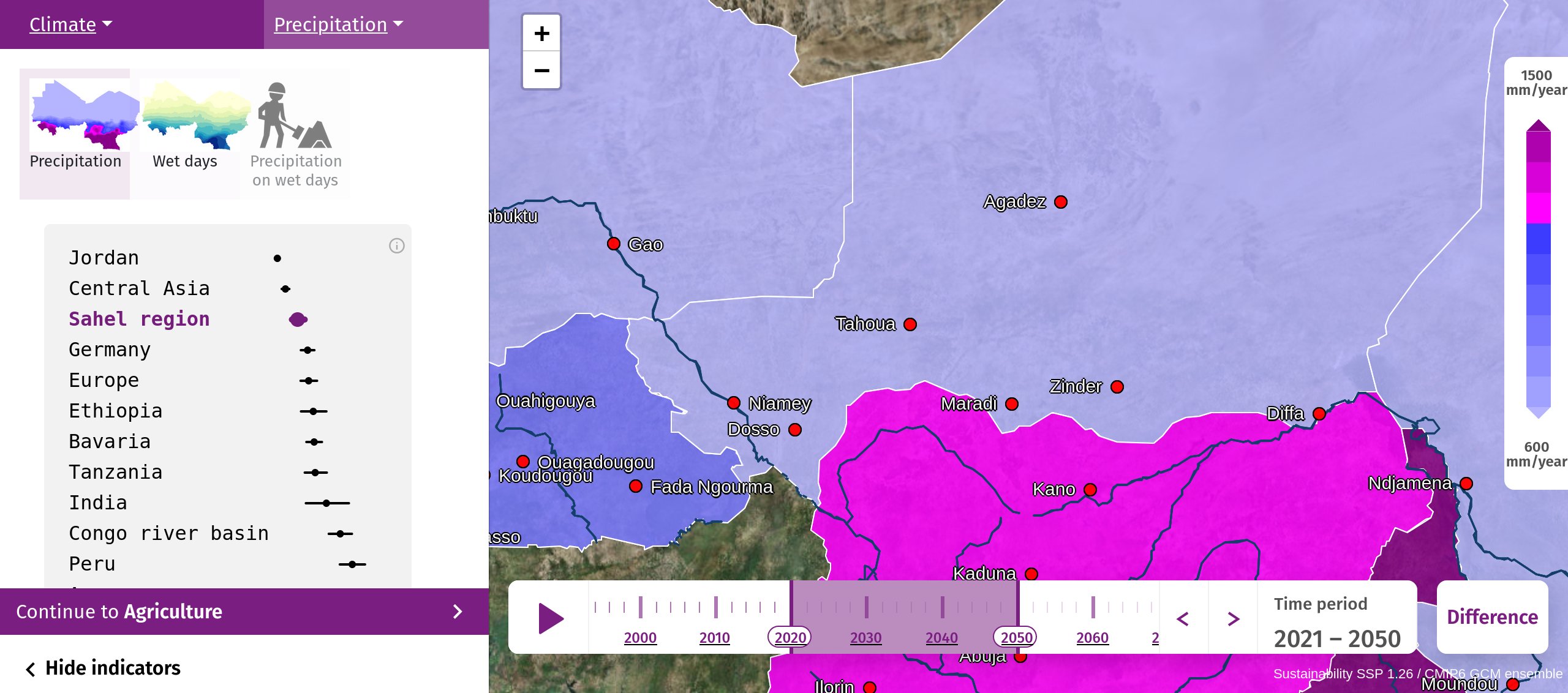Open the Climate dropdown menu
1568x693 pixels.
pos(71,24)
